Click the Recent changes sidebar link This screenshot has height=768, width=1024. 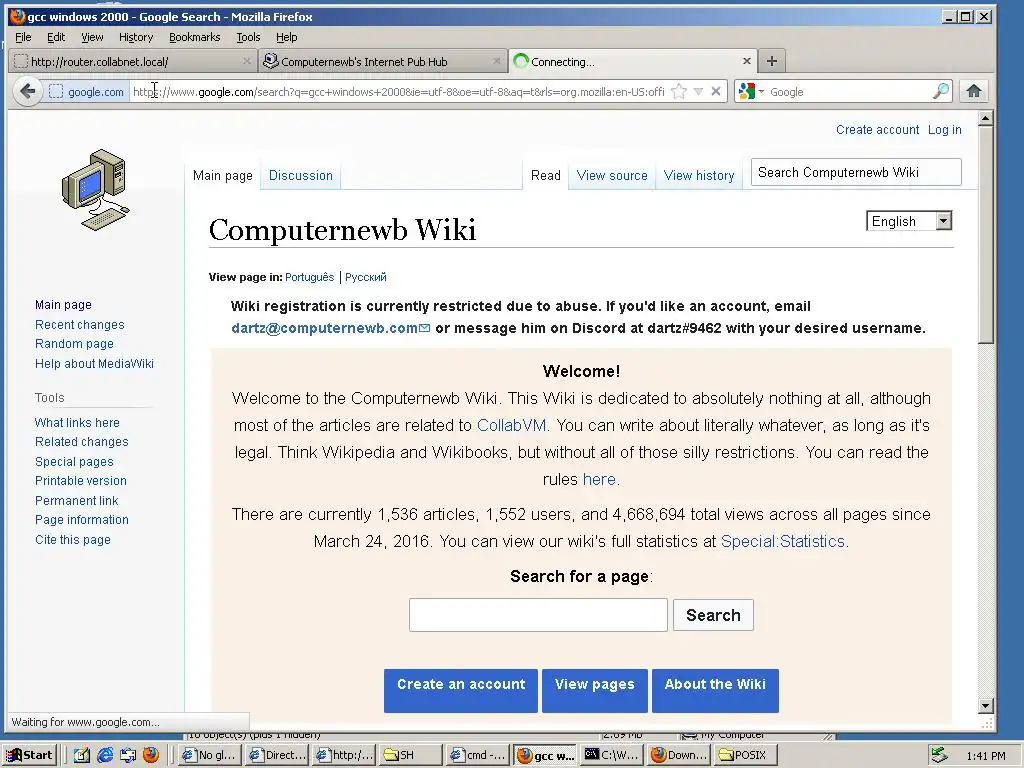click(80, 325)
